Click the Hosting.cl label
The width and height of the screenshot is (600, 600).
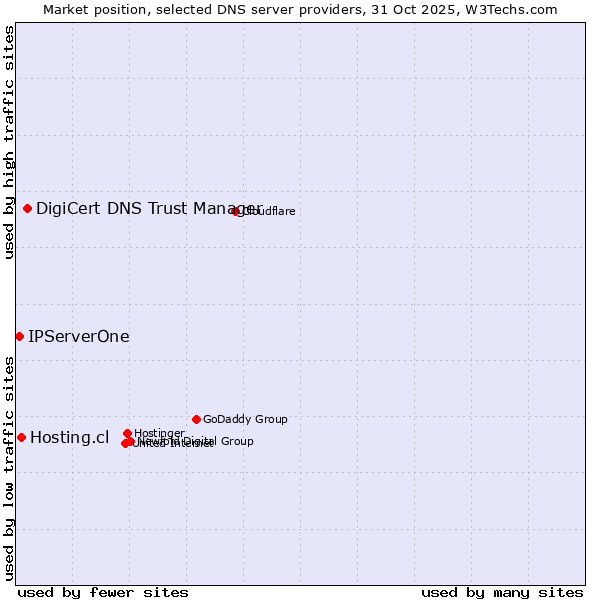(x=70, y=437)
